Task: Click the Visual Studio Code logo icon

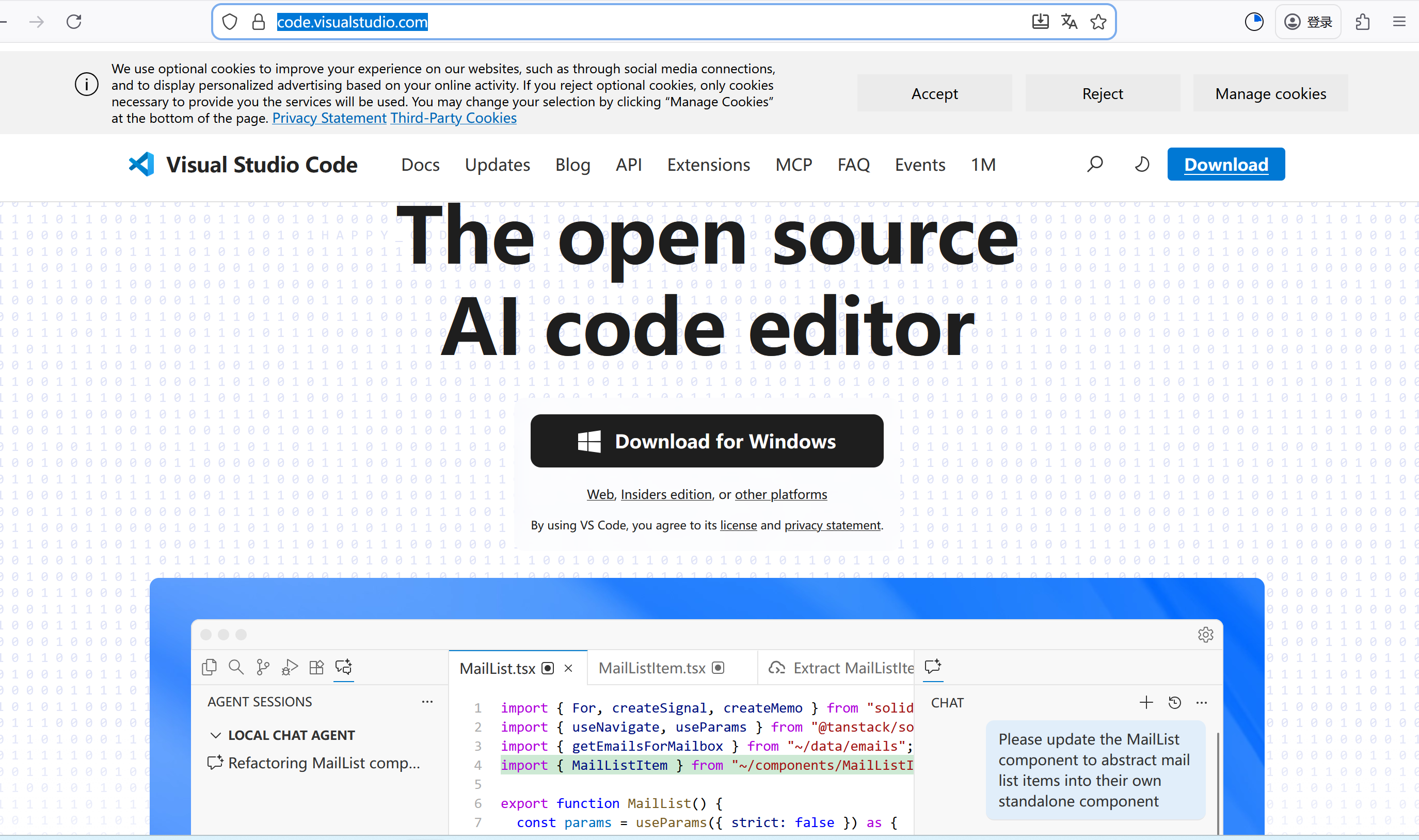Action: [x=141, y=164]
